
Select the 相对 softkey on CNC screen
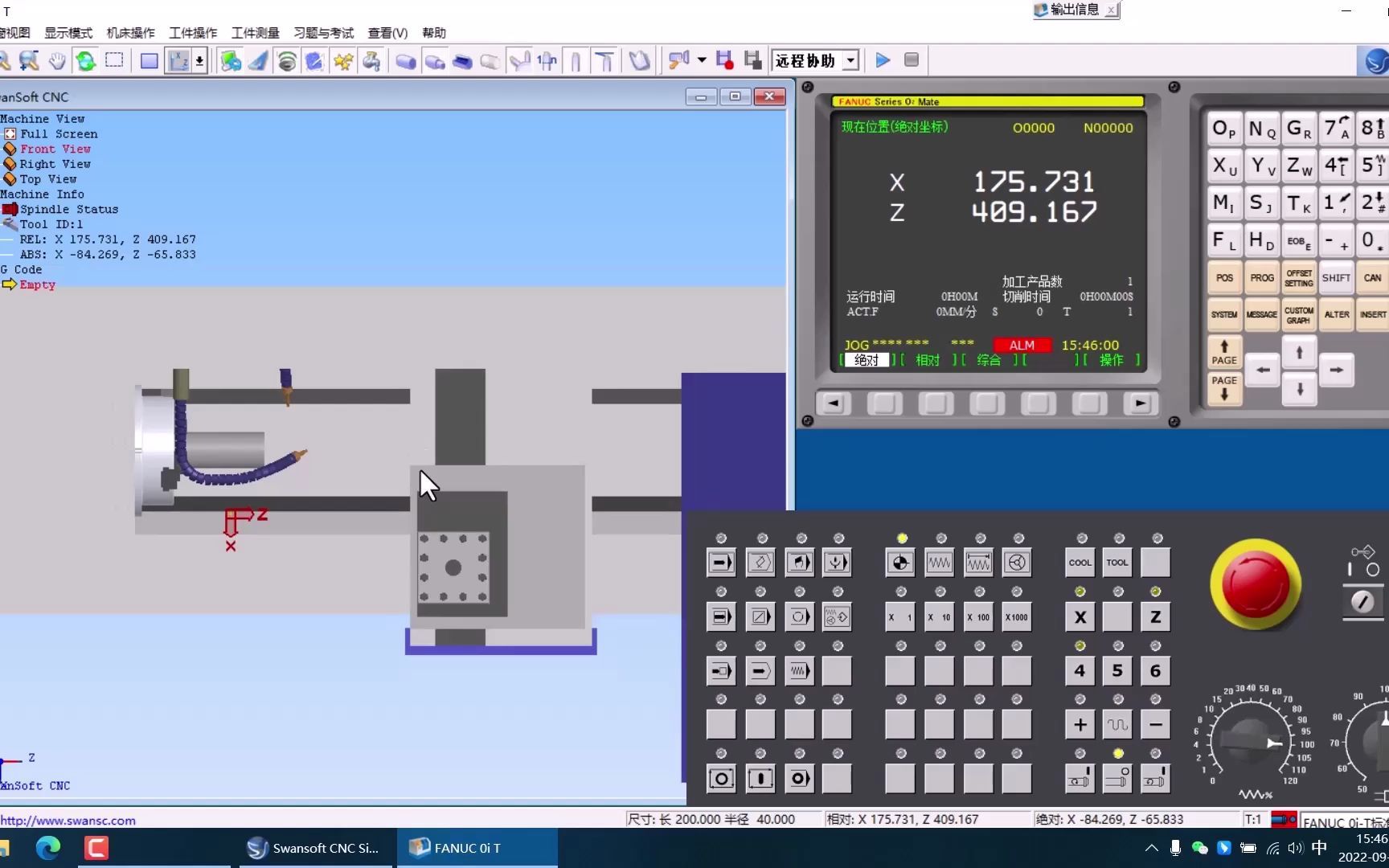(928, 360)
